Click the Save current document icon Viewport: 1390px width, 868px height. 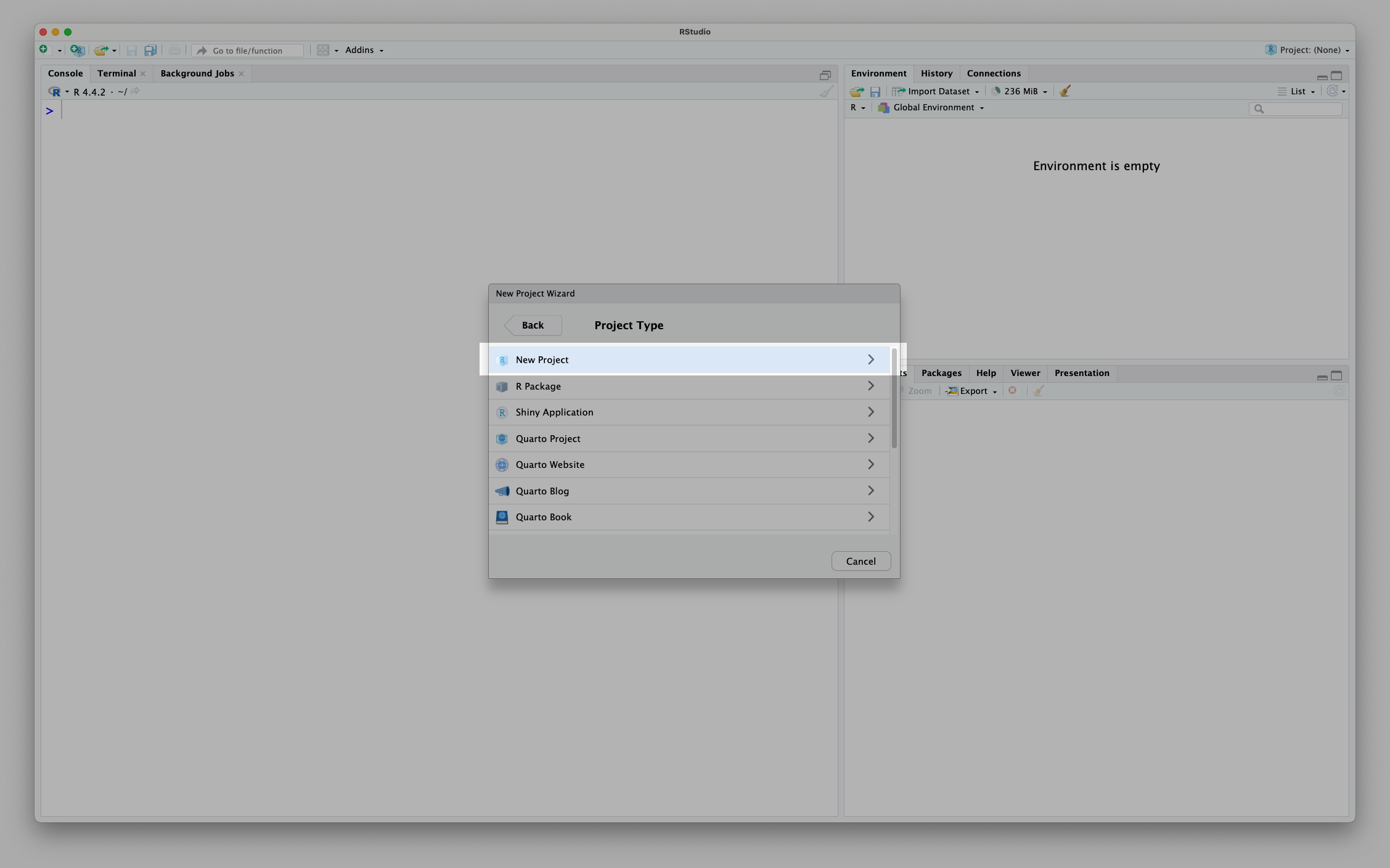(x=131, y=51)
